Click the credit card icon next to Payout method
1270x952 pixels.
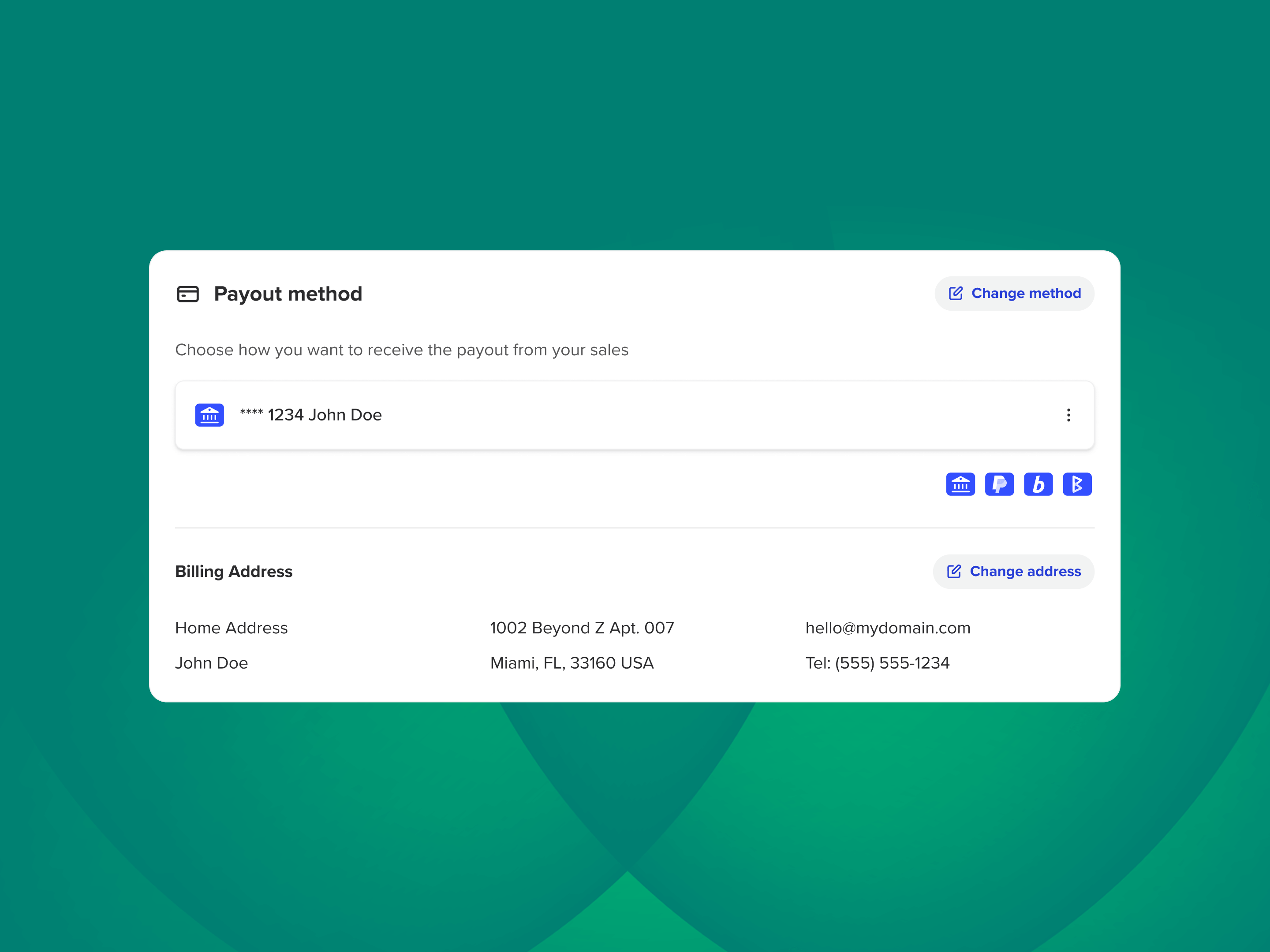[188, 294]
